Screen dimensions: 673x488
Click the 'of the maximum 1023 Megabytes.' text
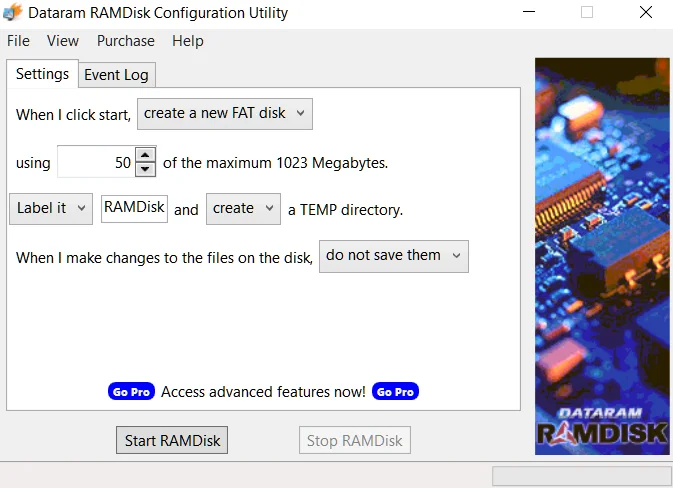tap(275, 163)
